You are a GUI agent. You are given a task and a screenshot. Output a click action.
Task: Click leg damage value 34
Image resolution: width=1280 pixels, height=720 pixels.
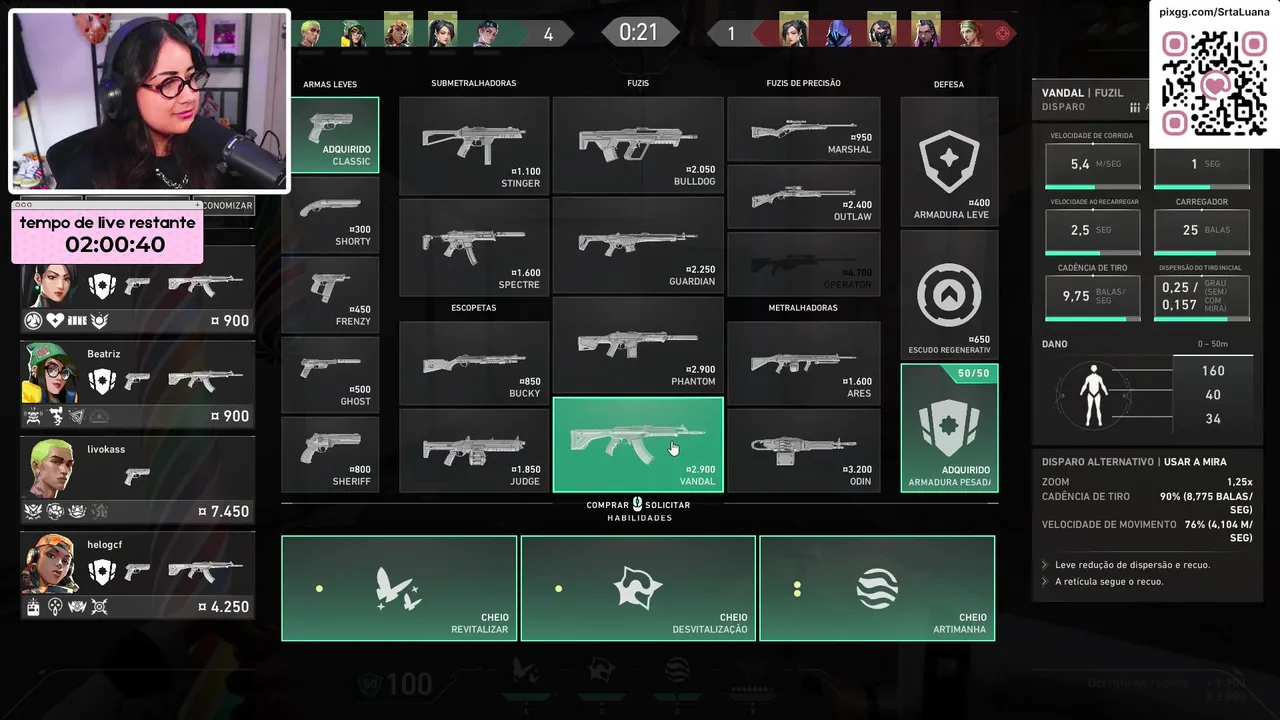1213,419
